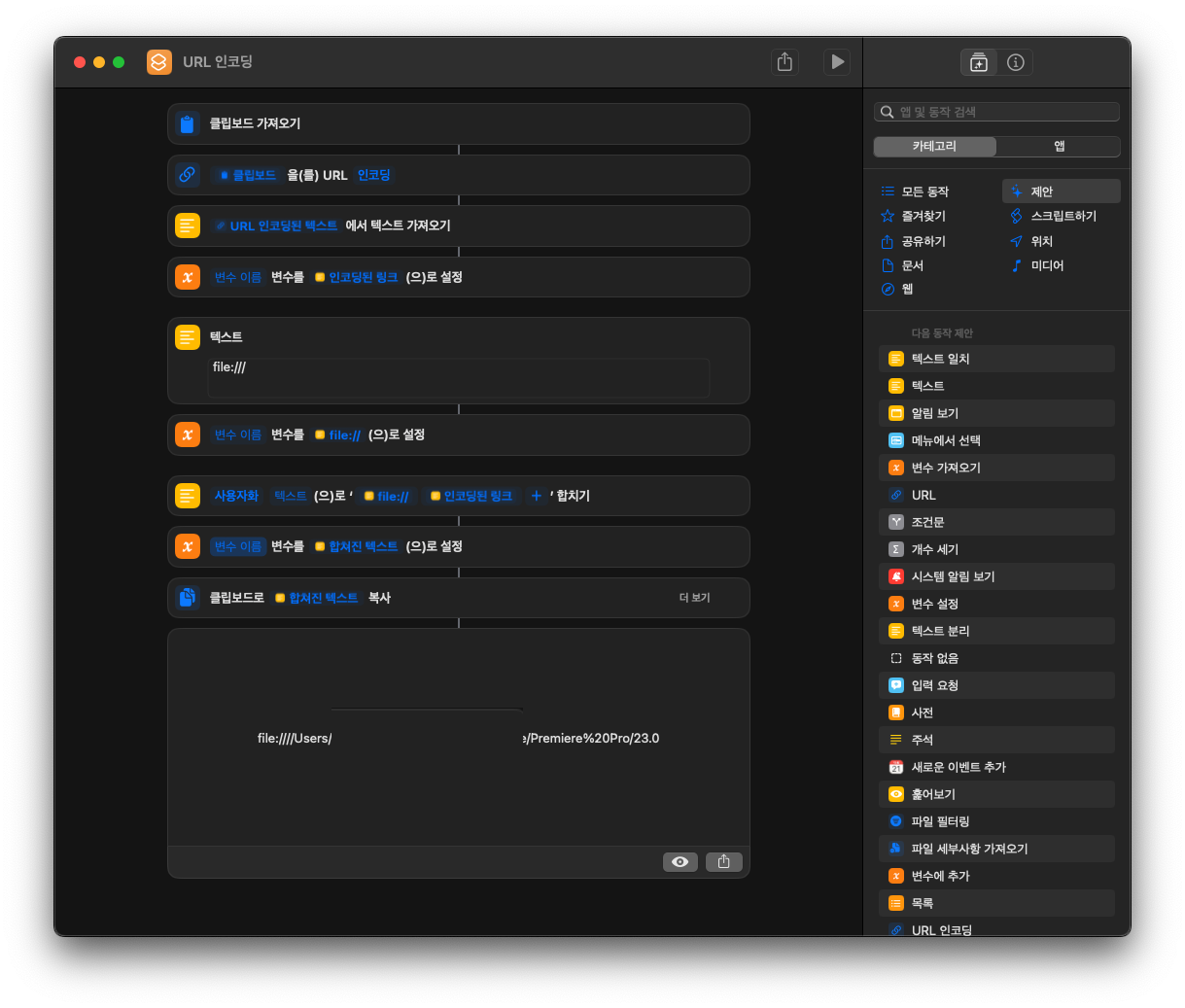1185x1008 pixels.
Task: Click the 파일 필터링 suggestion icon
Action: pyautogui.click(x=896, y=821)
